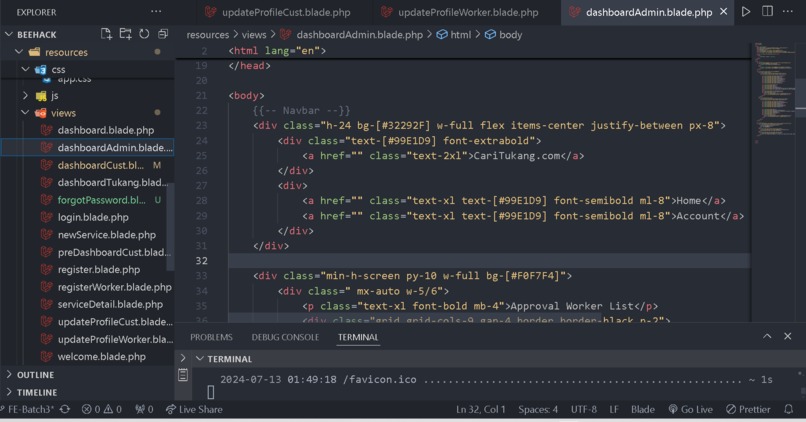Run the file with the play icon
The height and width of the screenshot is (422, 806).
click(x=746, y=11)
